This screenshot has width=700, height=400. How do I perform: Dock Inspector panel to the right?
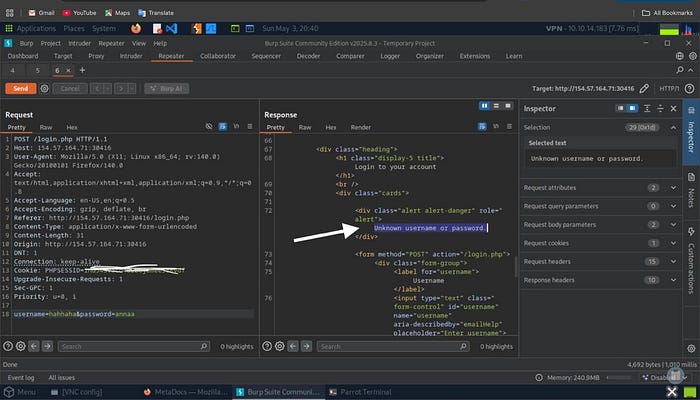tap(632, 108)
